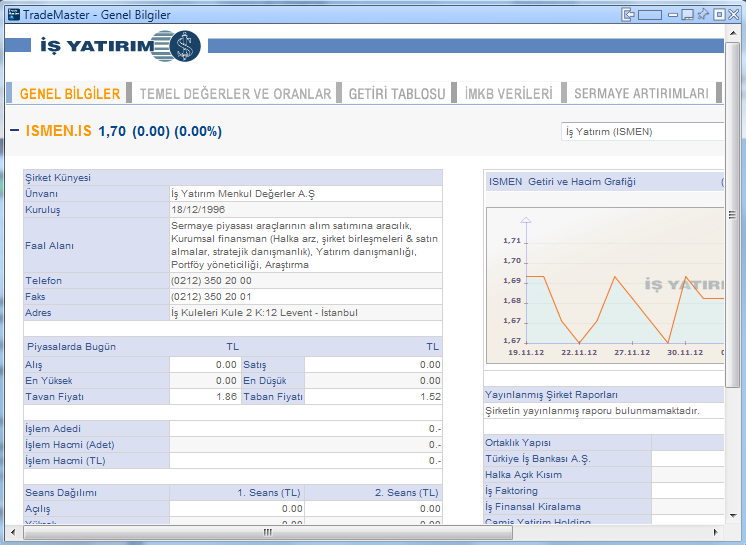Click the İş Finansal Kiralama row

click(604, 507)
